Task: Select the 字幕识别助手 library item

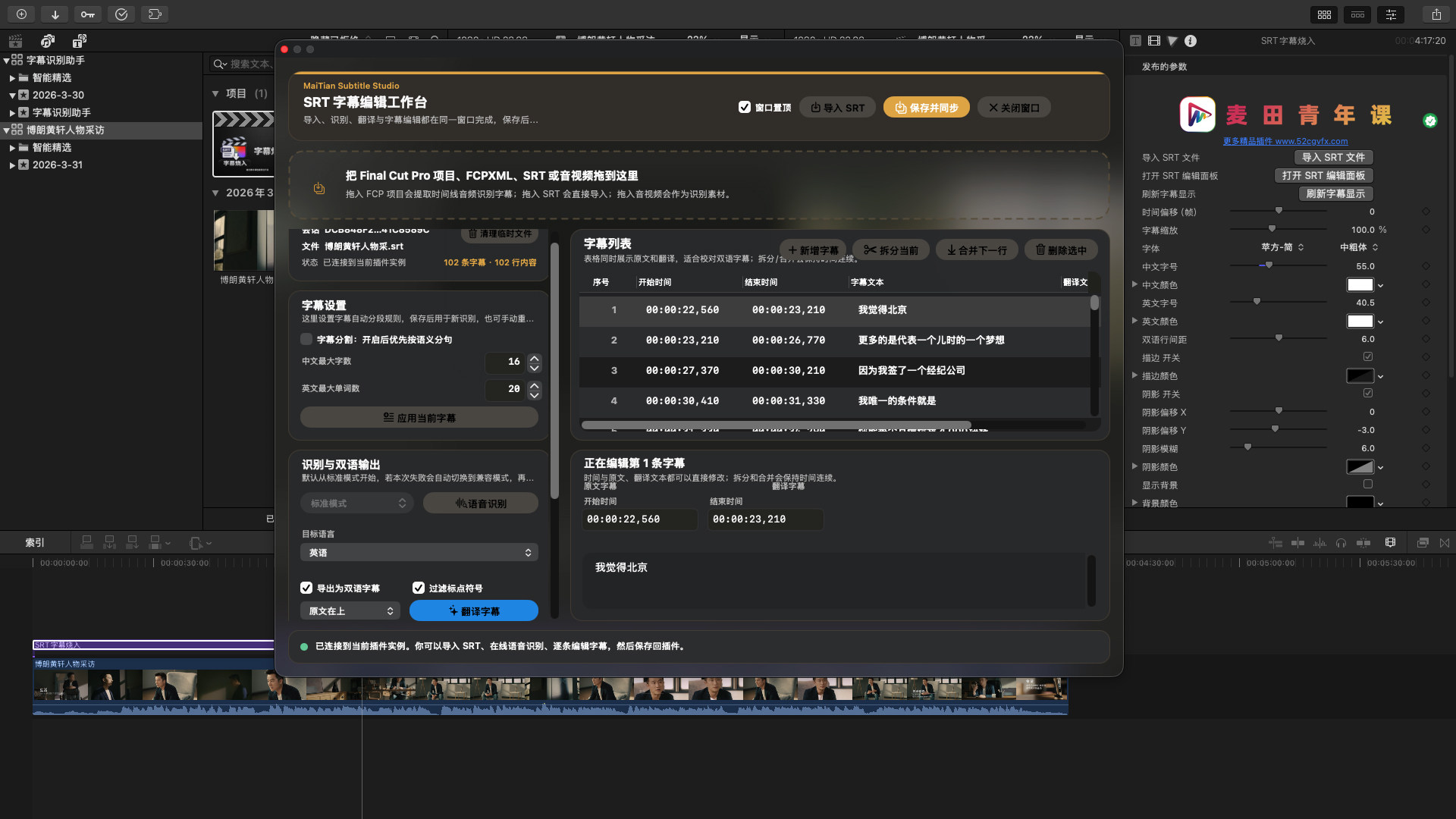Action: (x=55, y=60)
